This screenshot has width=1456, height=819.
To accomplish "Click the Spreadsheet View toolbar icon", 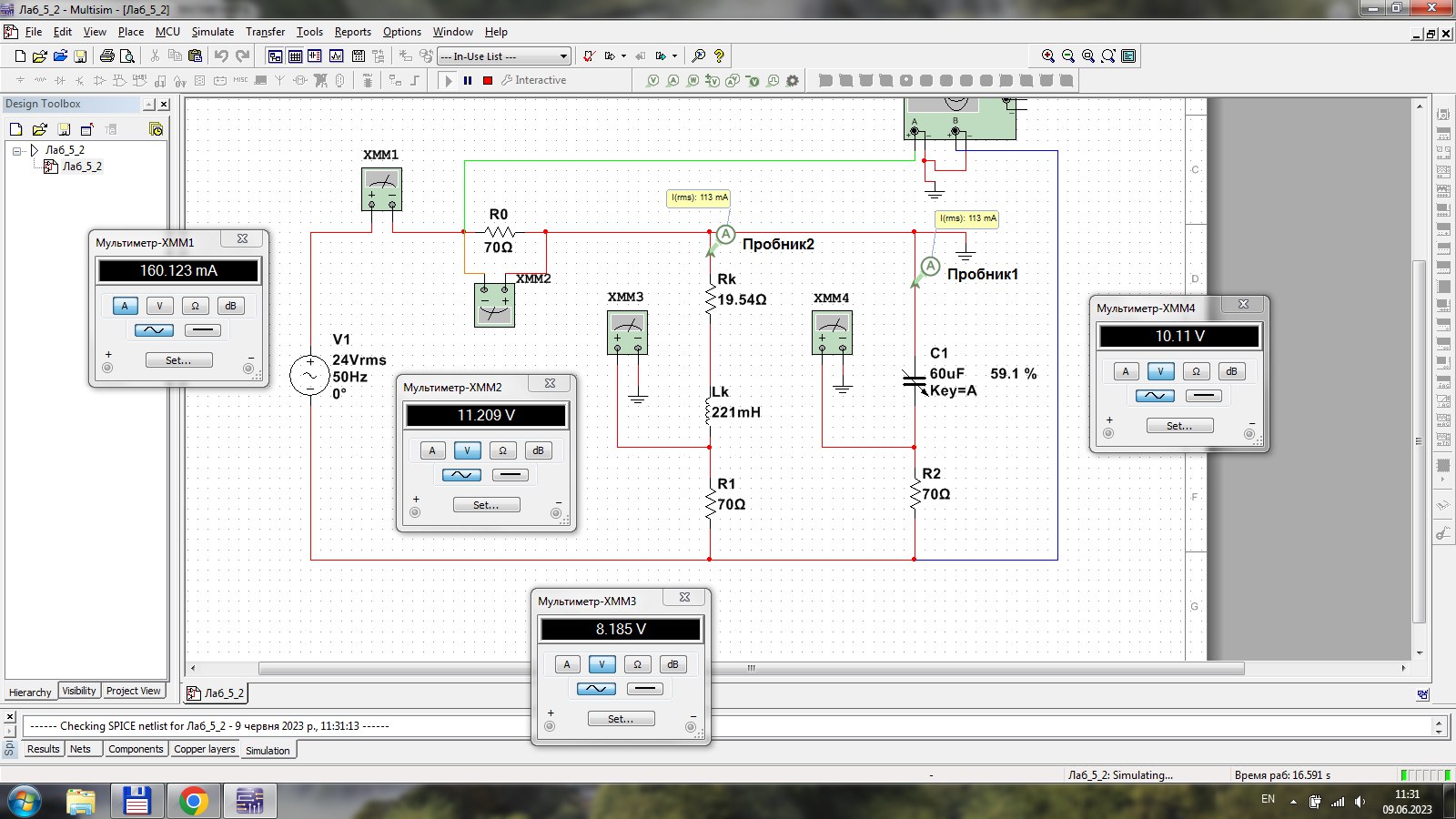I will [x=295, y=56].
